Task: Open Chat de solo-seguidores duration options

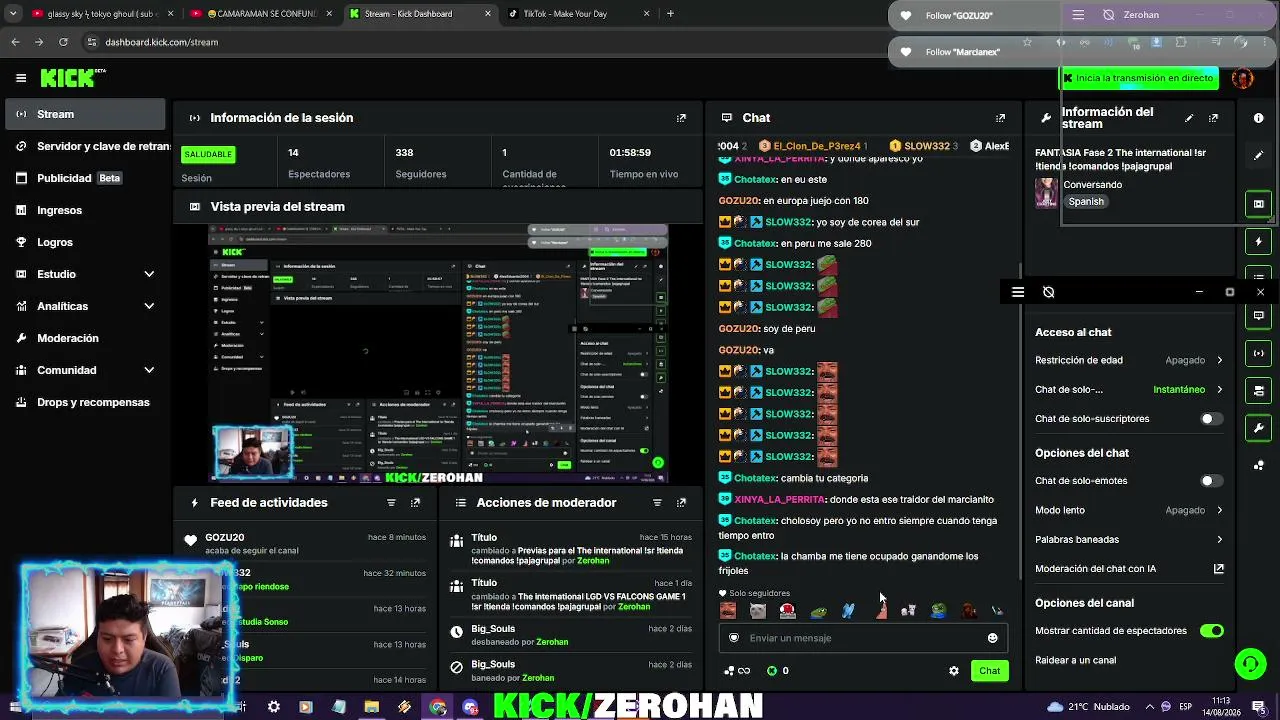Action: point(1129,389)
